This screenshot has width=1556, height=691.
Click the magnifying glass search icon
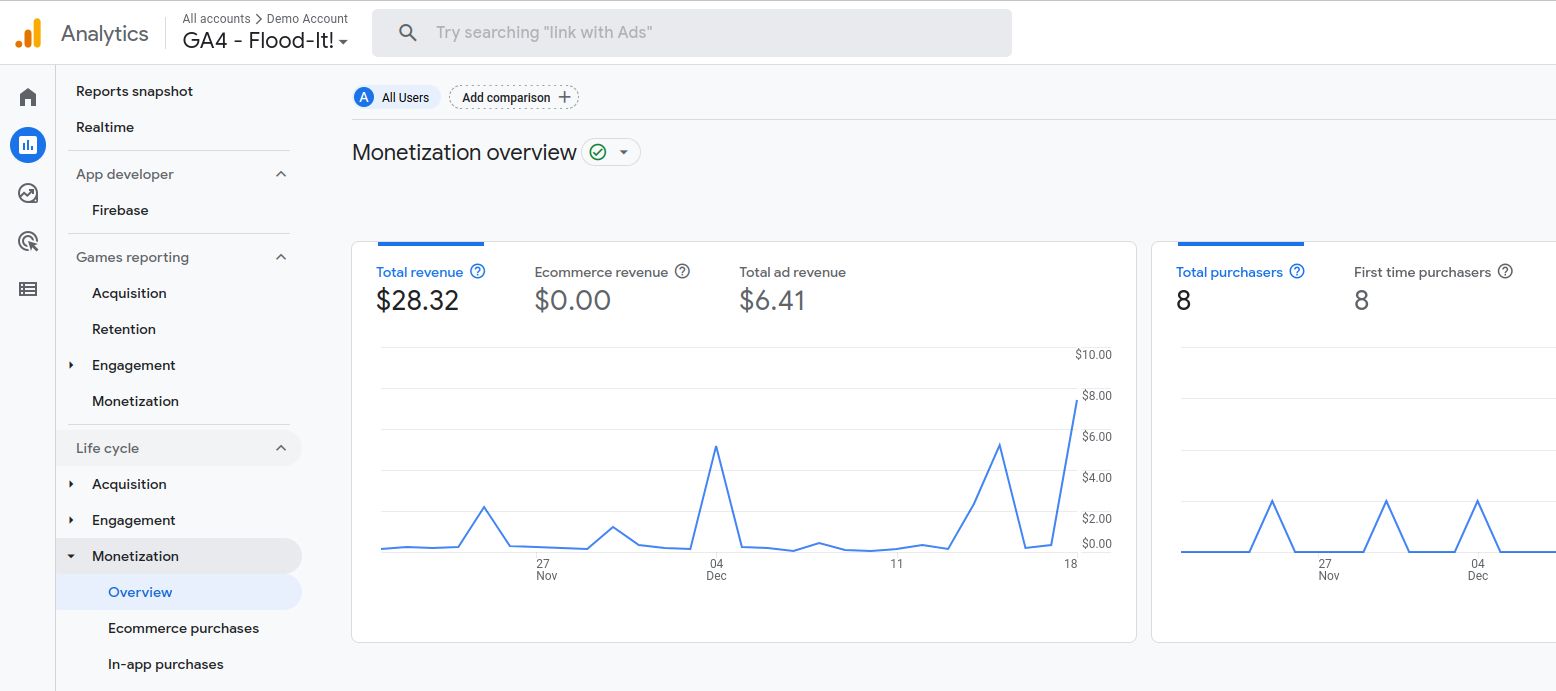point(407,32)
